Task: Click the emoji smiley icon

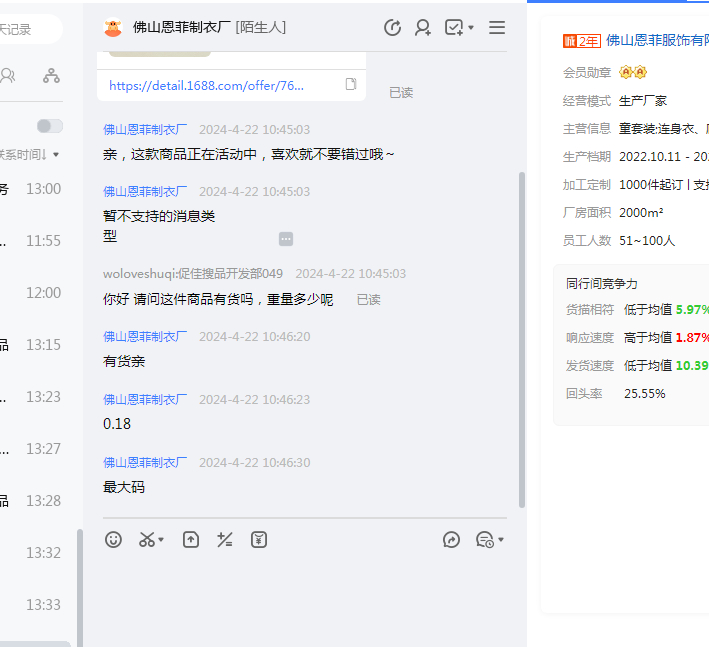Action: (x=114, y=540)
